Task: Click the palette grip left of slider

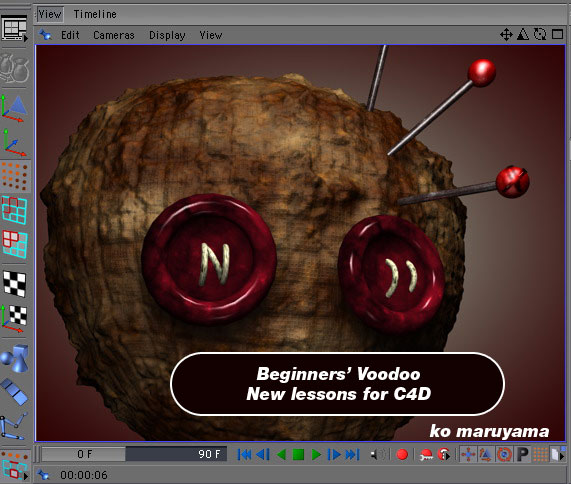Action: click(x=37, y=454)
